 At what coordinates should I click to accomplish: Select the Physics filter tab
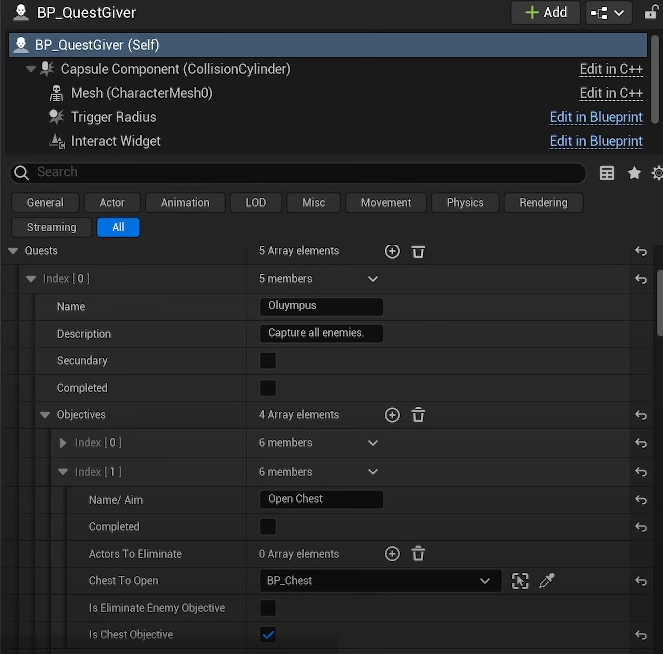click(465, 202)
